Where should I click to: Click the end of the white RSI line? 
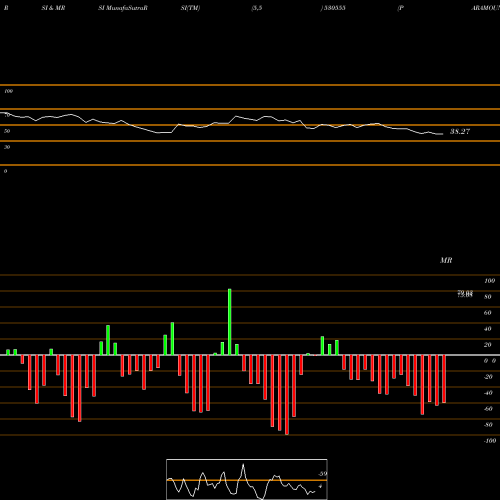tap(442, 134)
